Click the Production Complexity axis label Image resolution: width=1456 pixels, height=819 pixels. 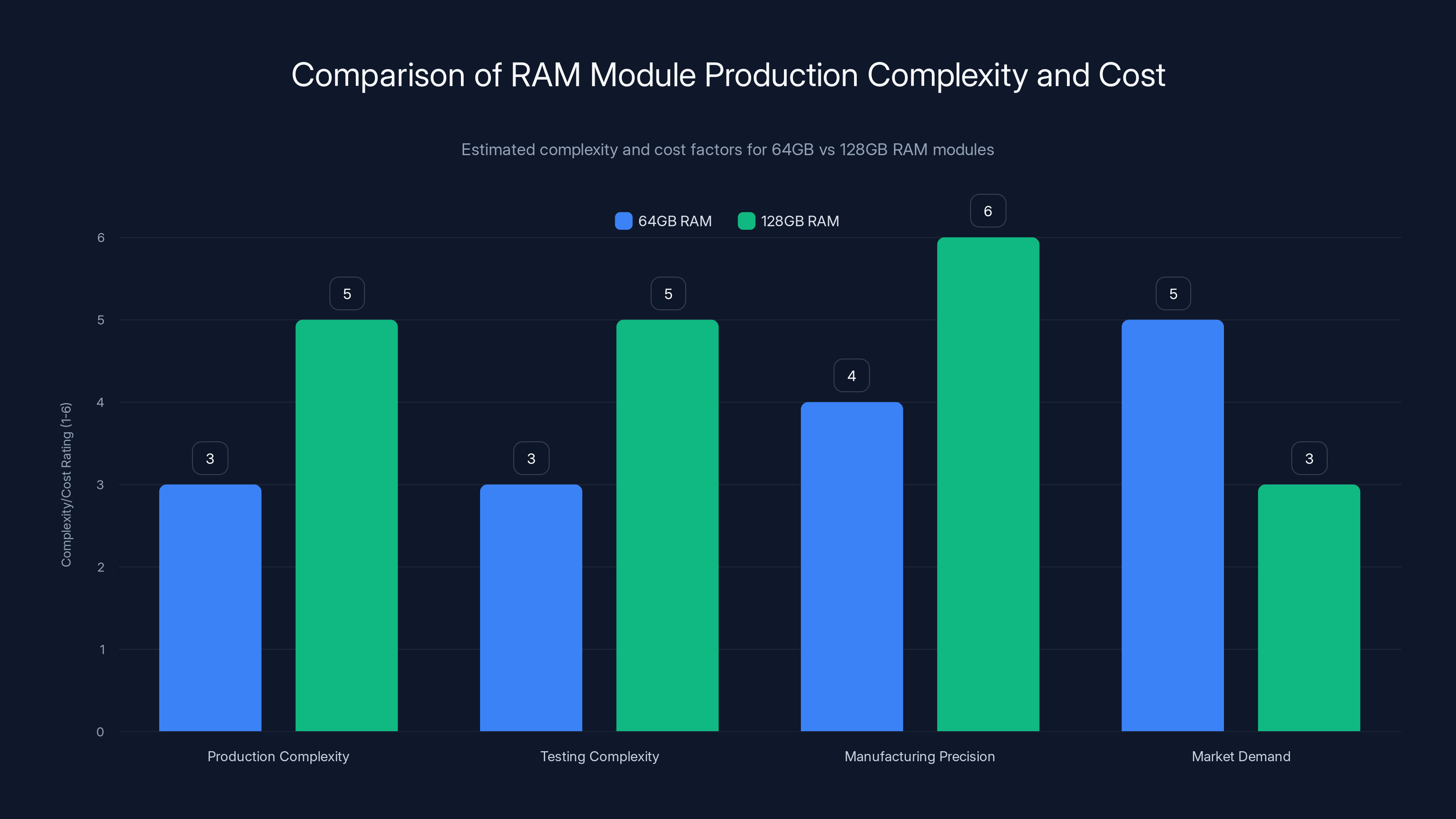[278, 756]
